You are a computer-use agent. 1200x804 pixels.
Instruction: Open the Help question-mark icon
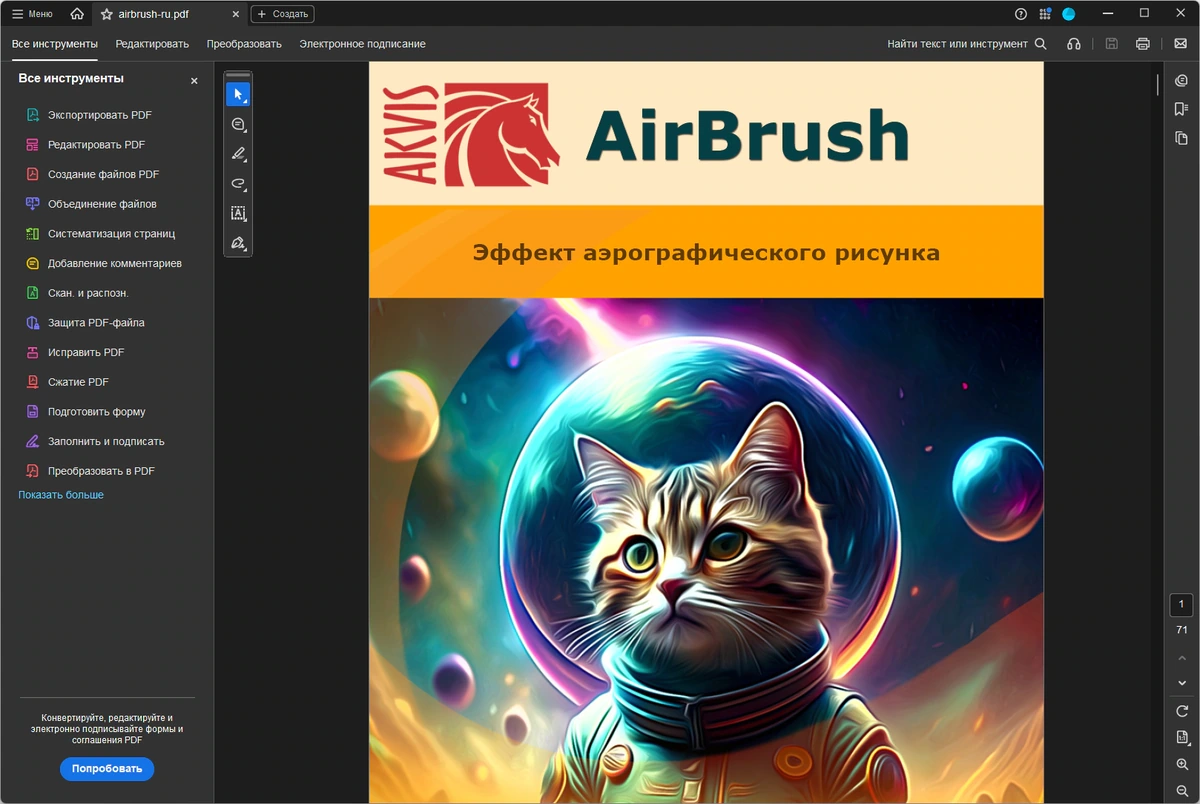[x=1021, y=14]
